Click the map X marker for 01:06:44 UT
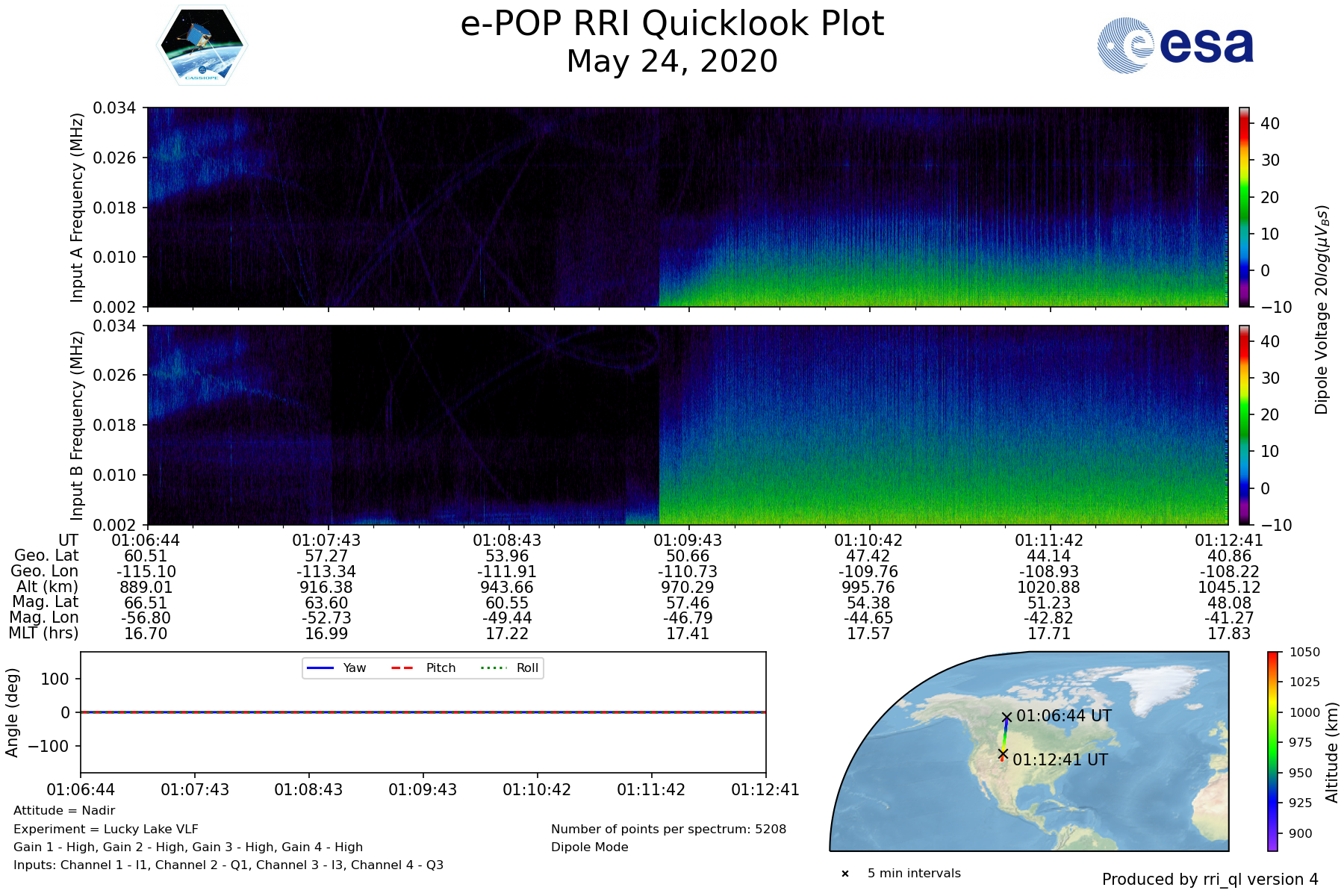This screenshot has height=896, width=1344. click(1007, 717)
